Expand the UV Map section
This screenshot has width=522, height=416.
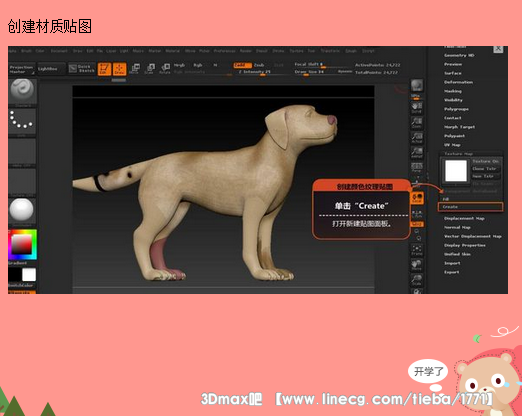coord(452,145)
